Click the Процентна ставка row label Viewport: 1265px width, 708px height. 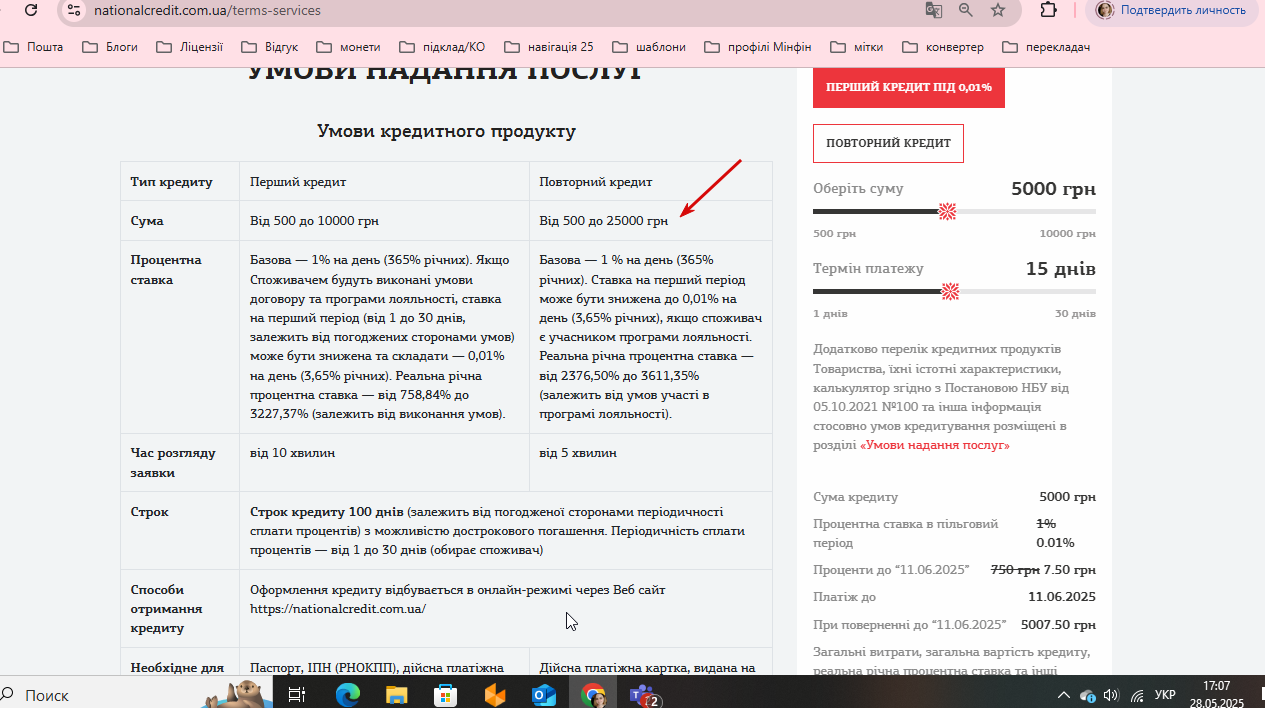pyautogui.click(x=166, y=270)
